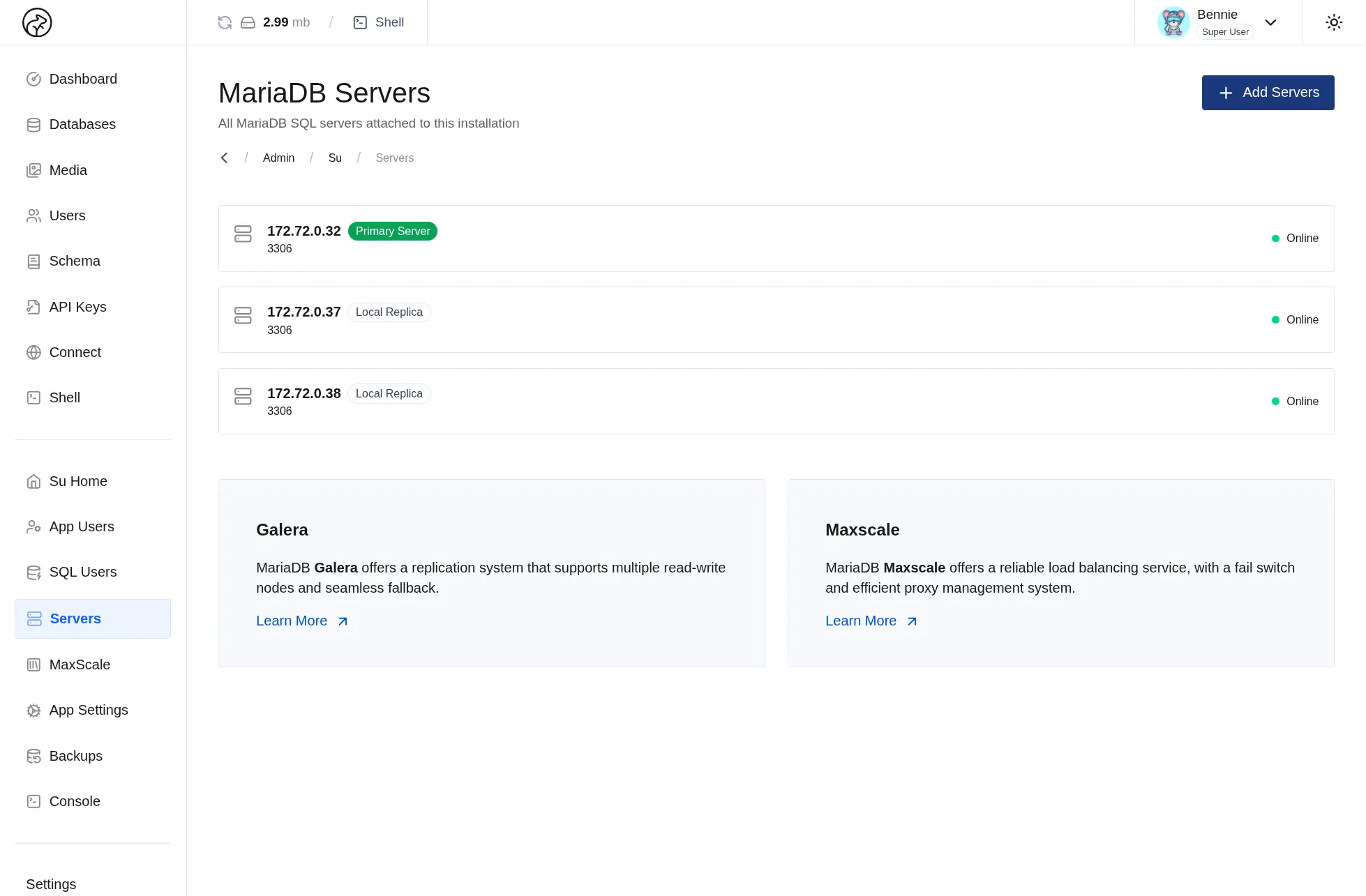Screen dimensions: 1366x896
Task: Click the Users people icon in sidebar
Action: (33, 215)
